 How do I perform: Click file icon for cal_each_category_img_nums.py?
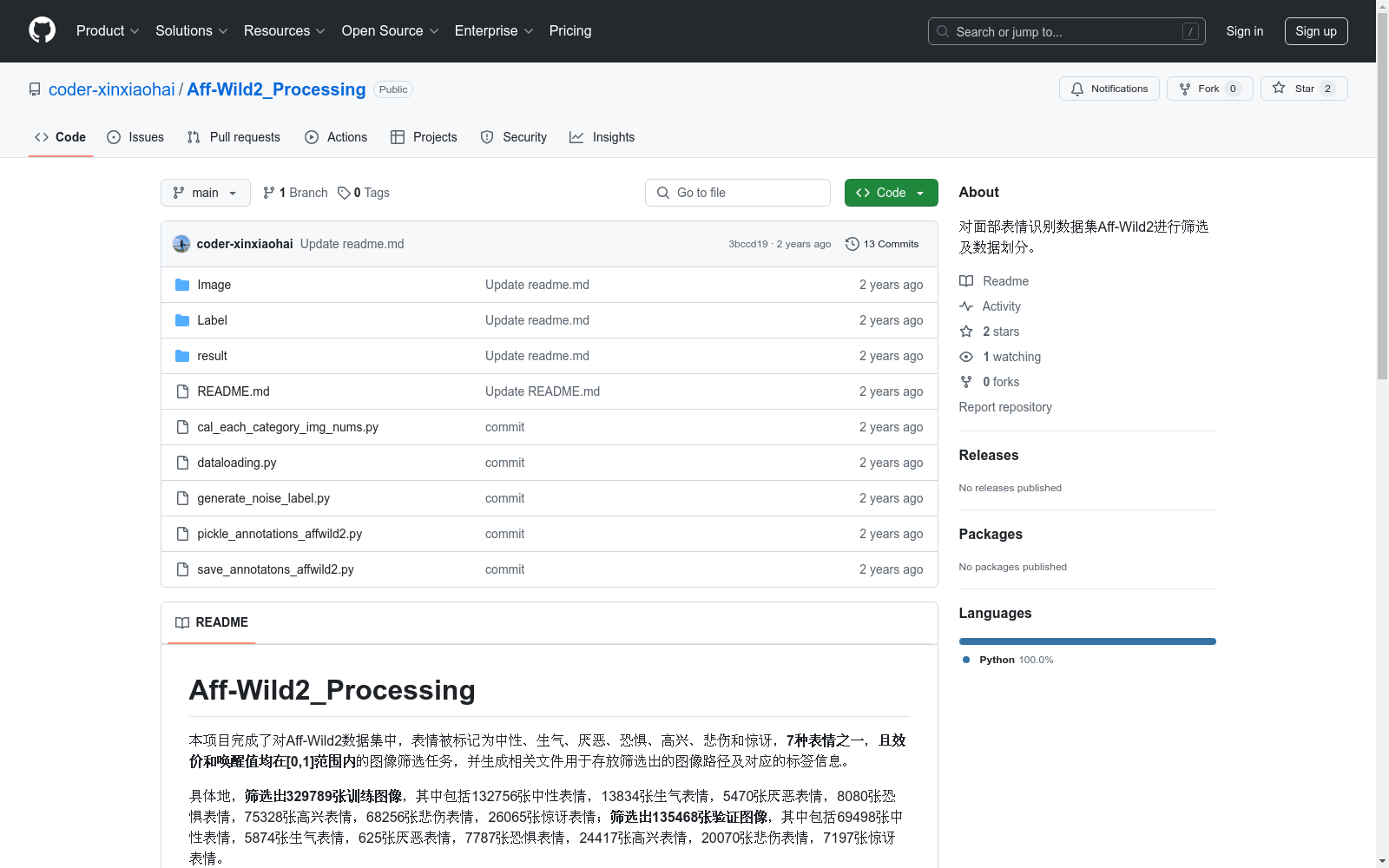[182, 427]
